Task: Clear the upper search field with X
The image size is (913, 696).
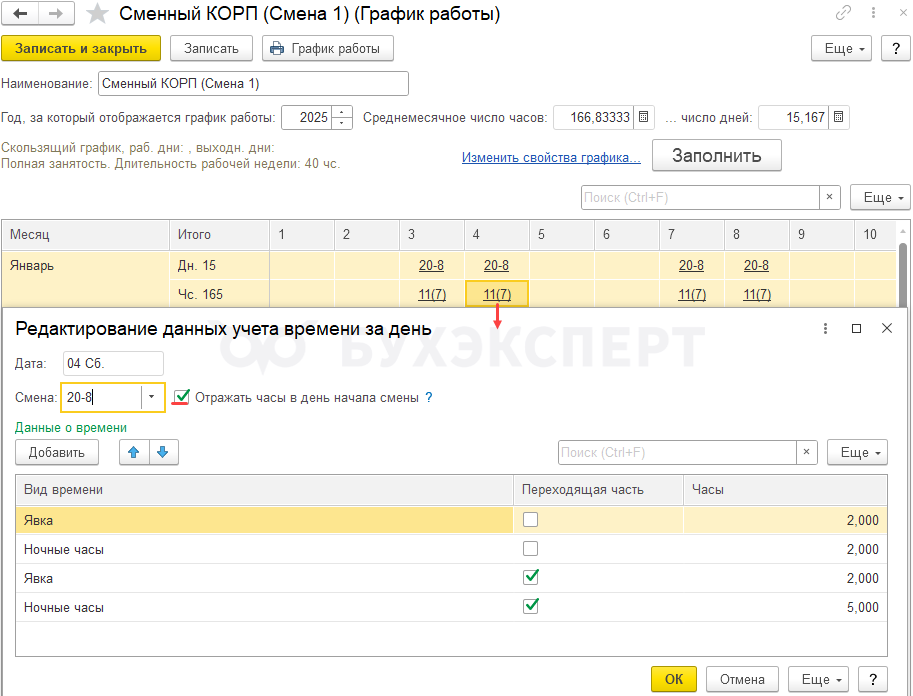Action: coord(829,198)
